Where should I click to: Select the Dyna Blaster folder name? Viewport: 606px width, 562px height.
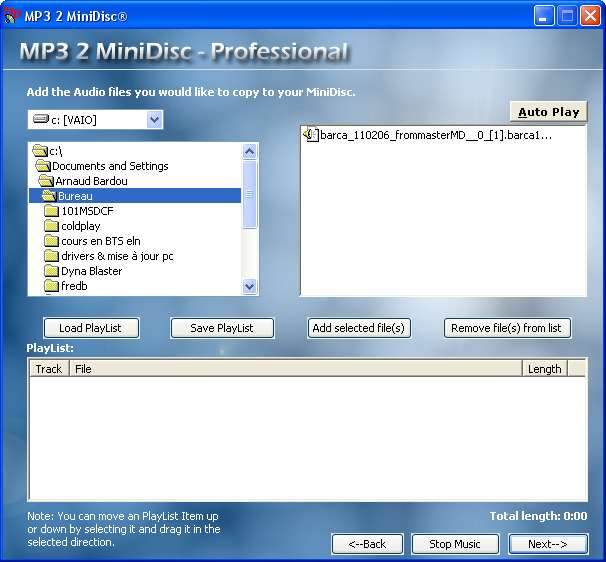point(92,271)
